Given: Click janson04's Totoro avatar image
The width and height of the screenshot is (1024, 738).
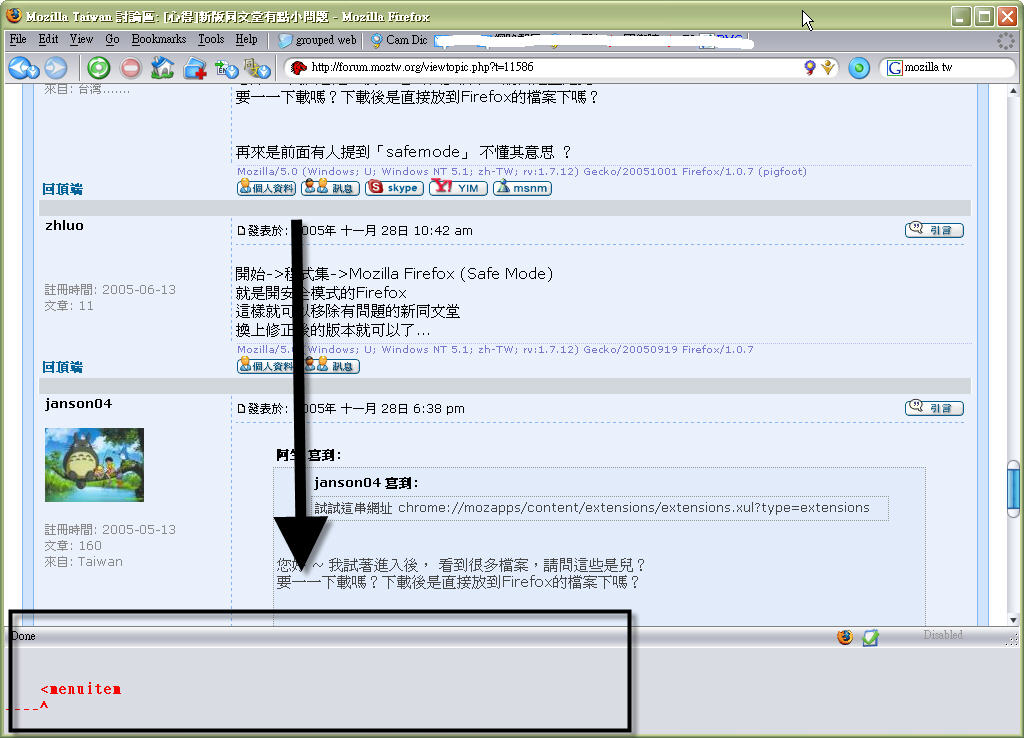Looking at the screenshot, I should click(x=94, y=465).
